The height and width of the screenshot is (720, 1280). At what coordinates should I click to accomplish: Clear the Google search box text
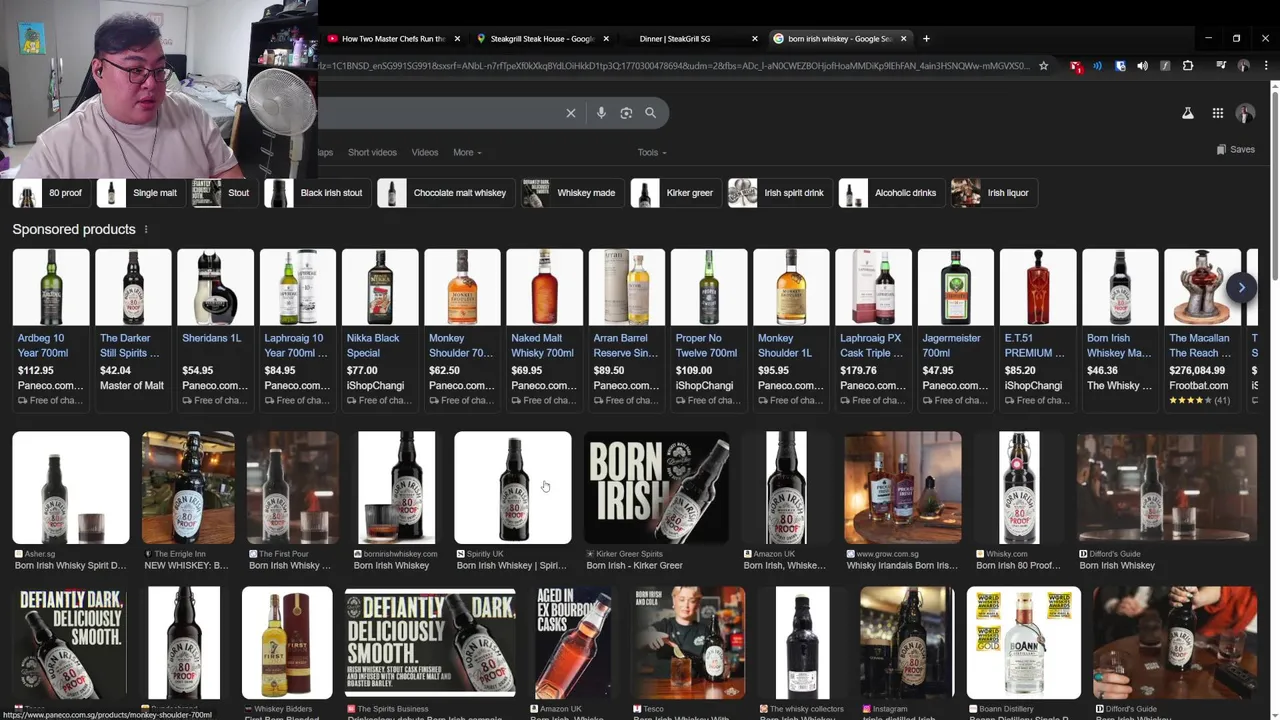pos(571,113)
